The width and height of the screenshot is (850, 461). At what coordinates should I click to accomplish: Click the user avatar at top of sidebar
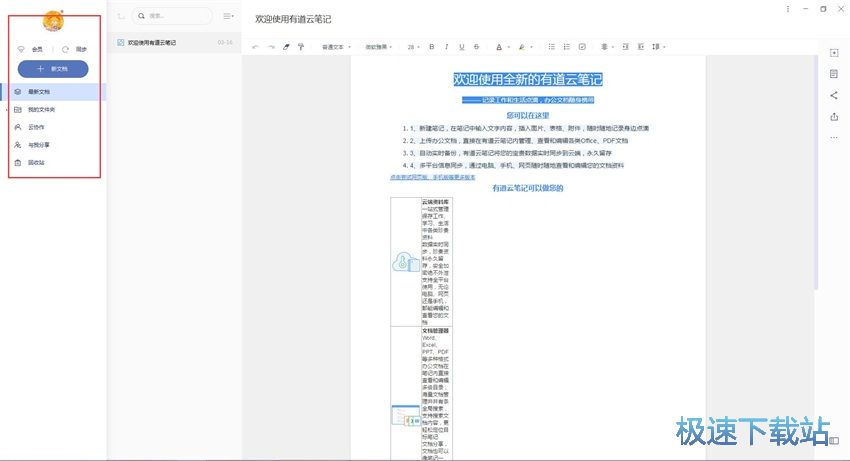(53, 21)
